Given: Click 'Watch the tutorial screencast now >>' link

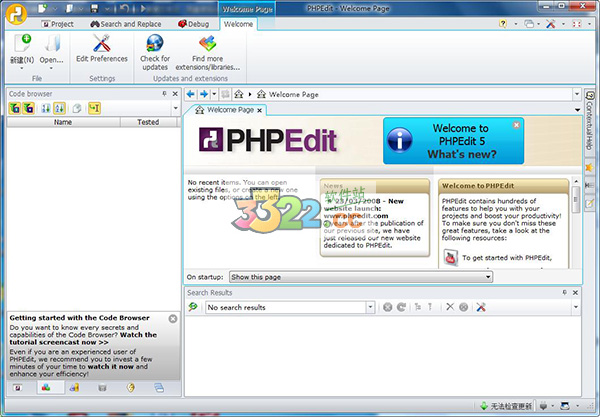Looking at the screenshot, I should (83, 338).
